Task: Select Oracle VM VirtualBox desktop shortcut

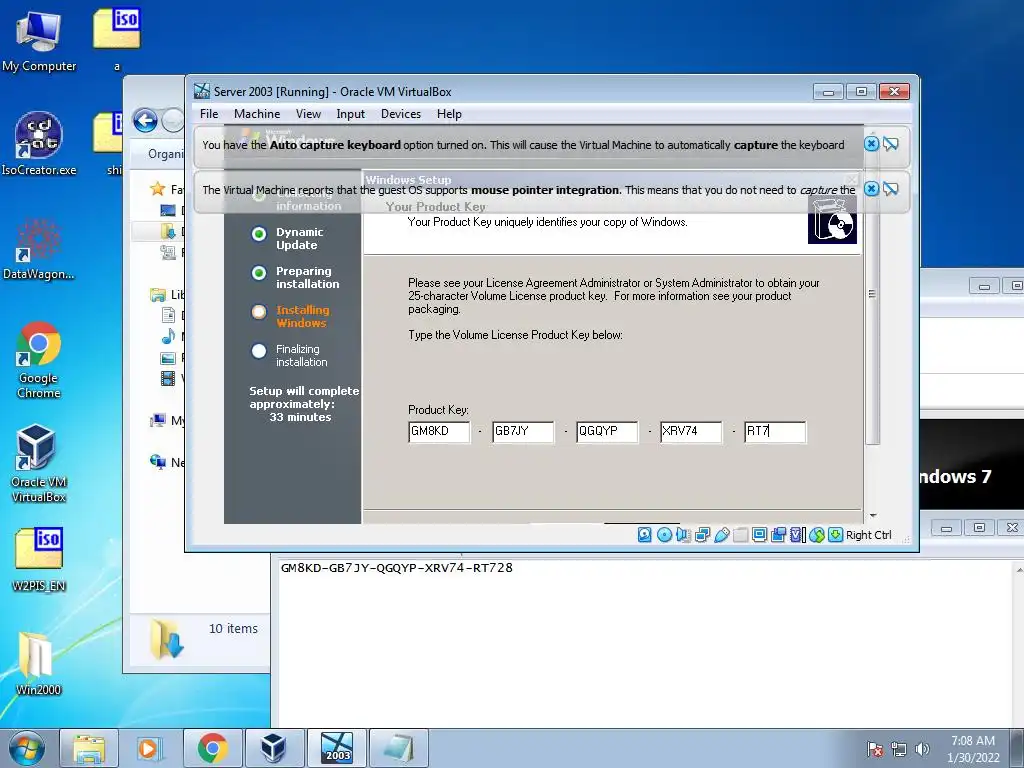Action: pyautogui.click(x=39, y=464)
